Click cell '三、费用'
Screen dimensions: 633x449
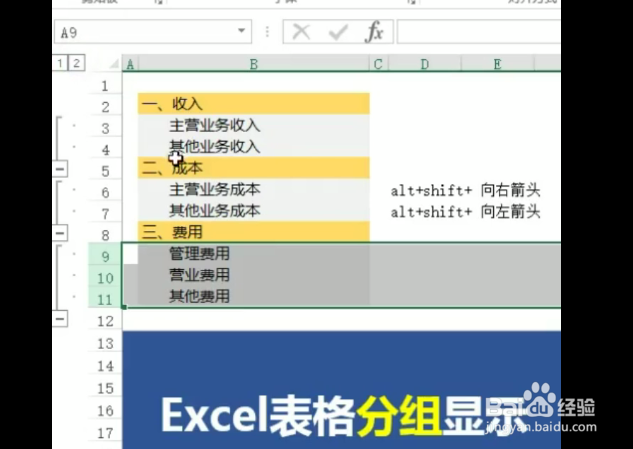pos(254,232)
